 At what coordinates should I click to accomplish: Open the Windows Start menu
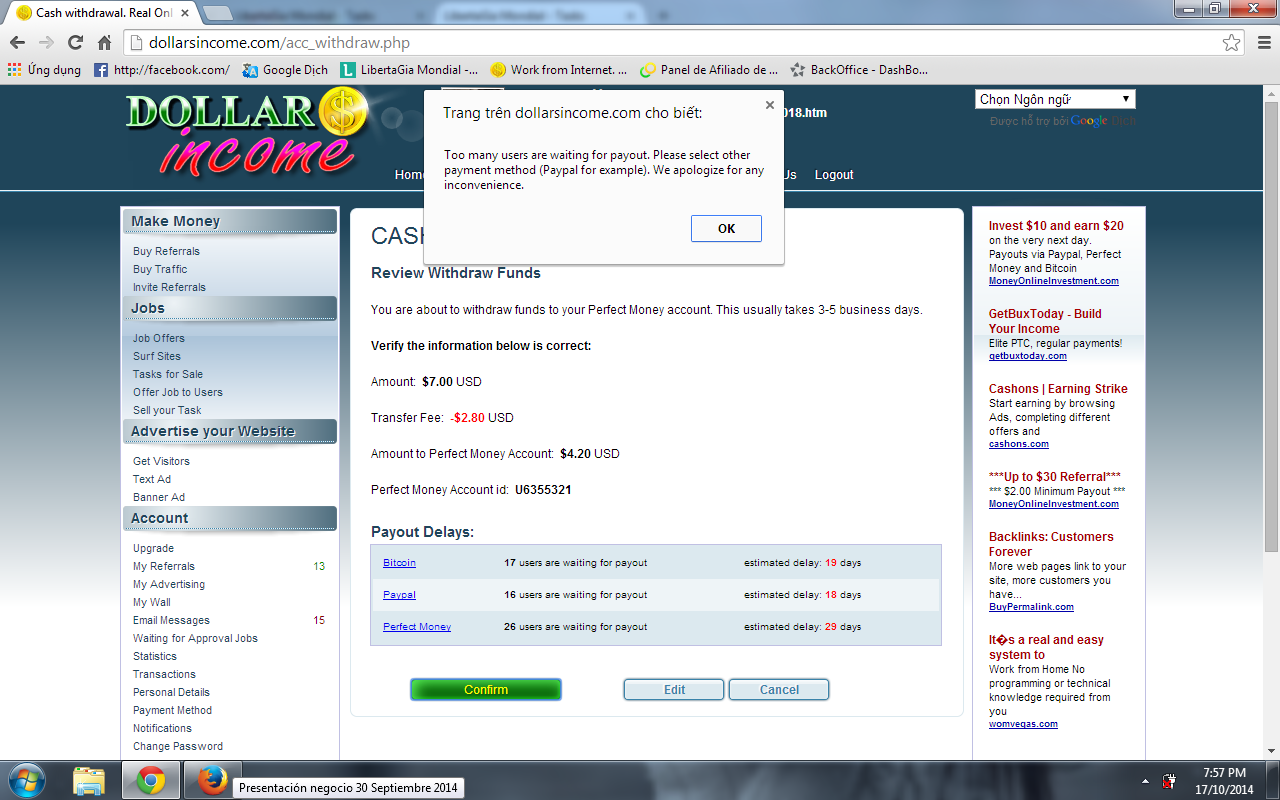coord(26,780)
